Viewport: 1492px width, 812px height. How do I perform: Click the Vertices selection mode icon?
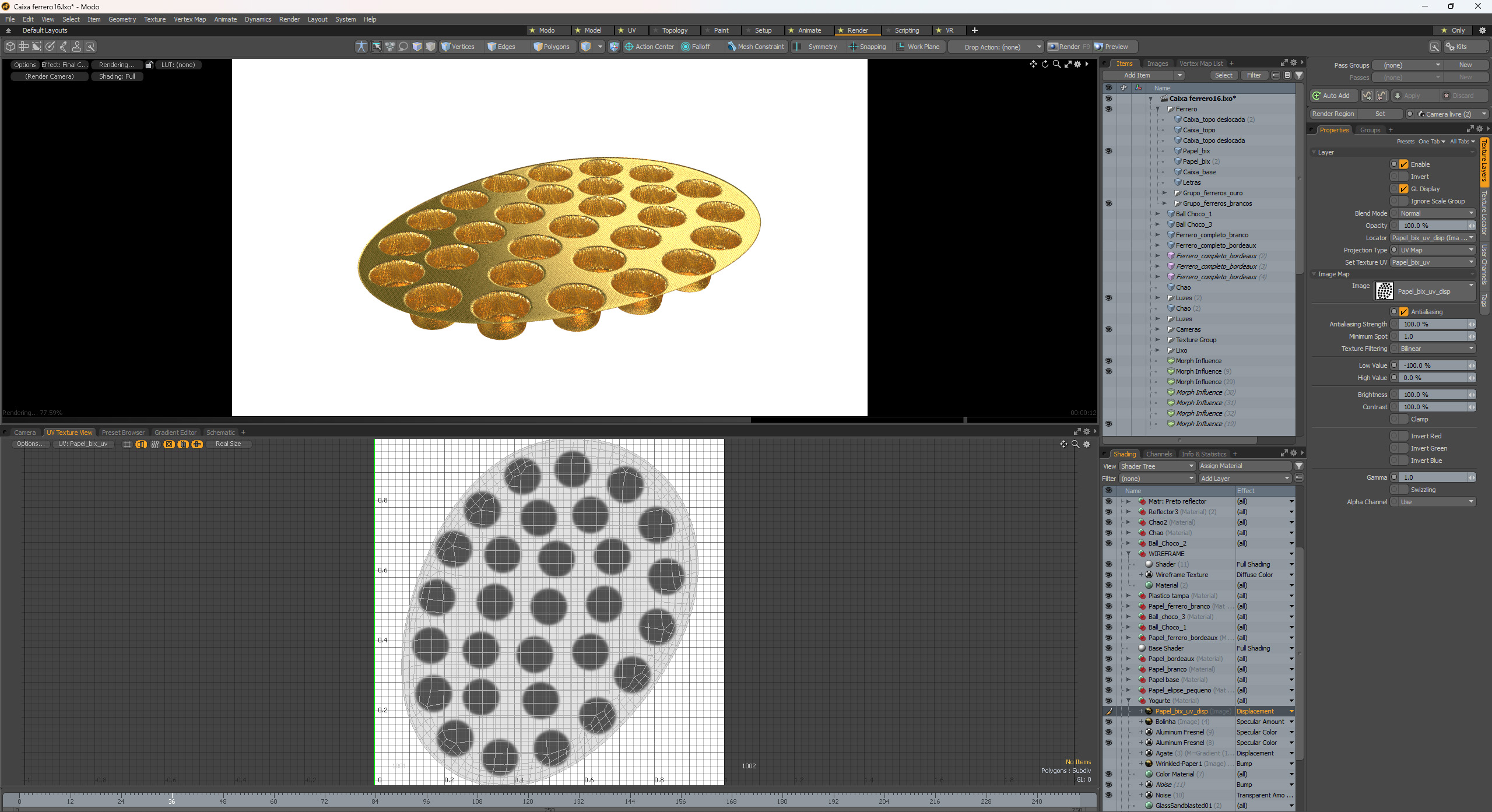click(446, 47)
